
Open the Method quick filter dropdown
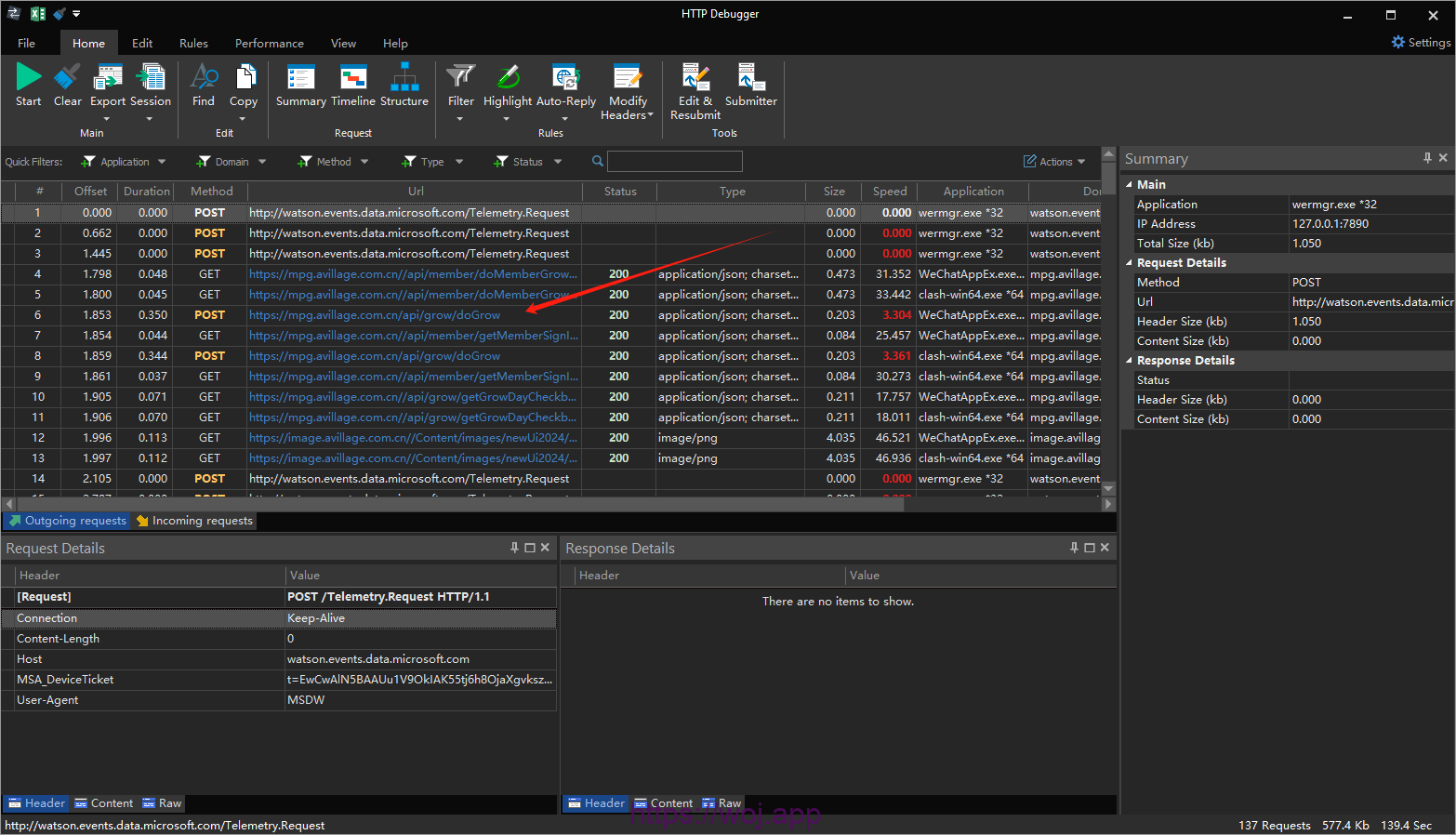(364, 162)
